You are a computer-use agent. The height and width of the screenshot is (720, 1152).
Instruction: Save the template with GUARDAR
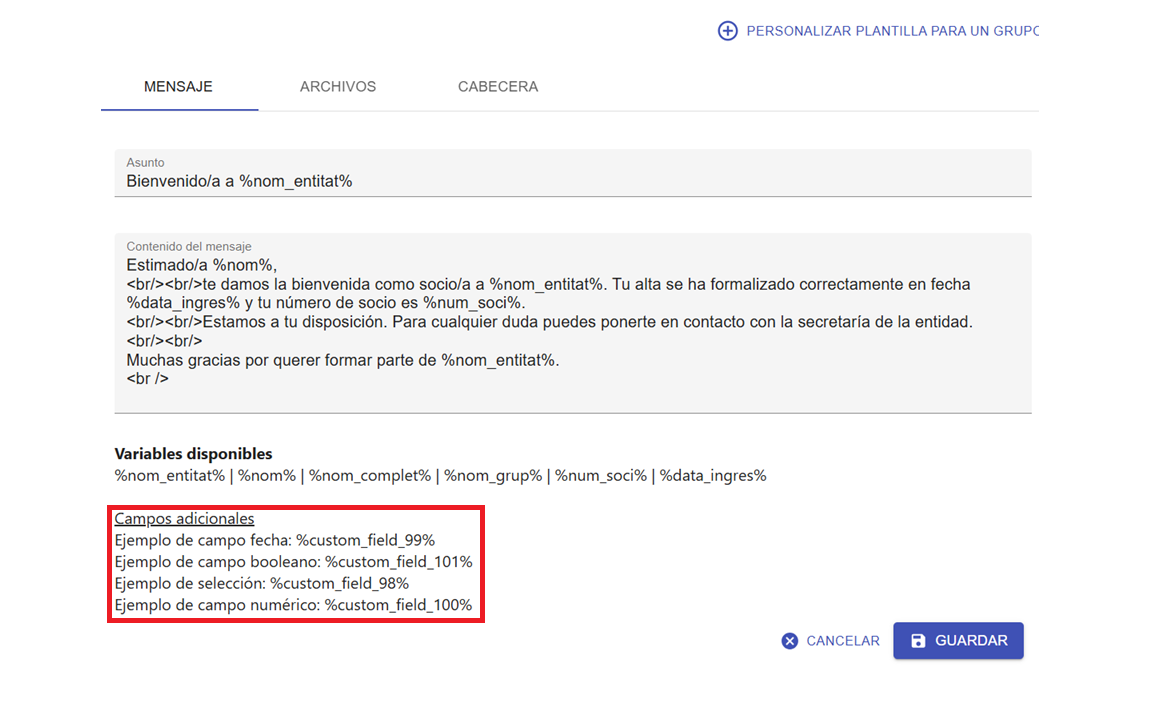(958, 641)
